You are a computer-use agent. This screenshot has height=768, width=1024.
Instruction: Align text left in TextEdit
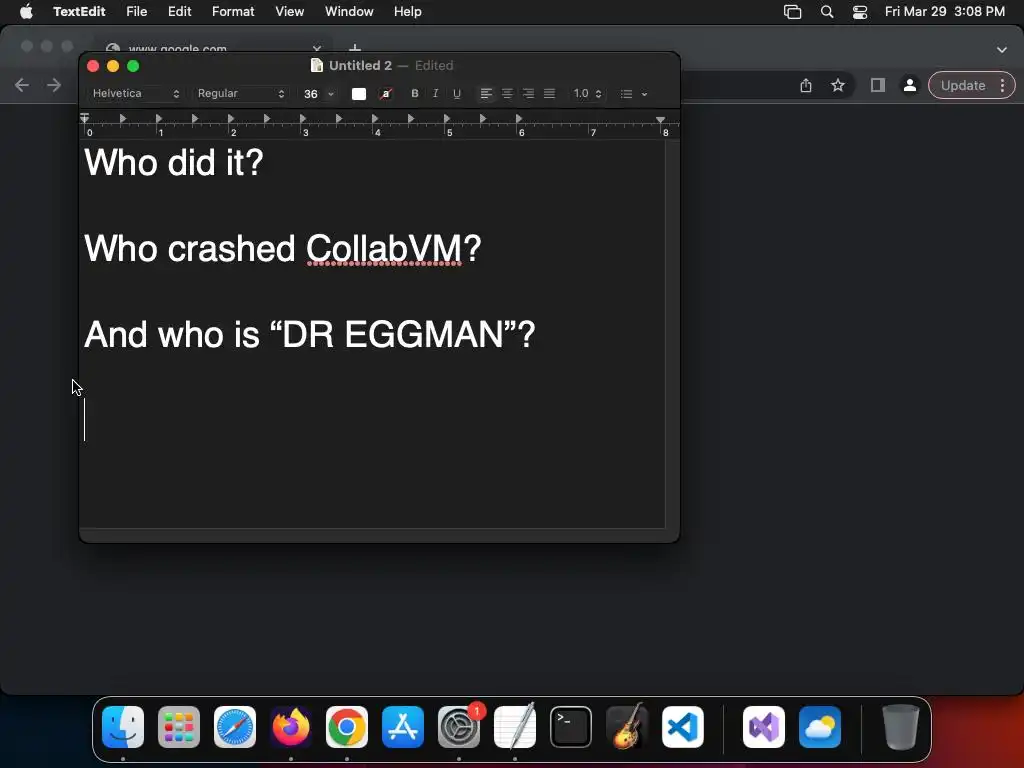[486, 93]
